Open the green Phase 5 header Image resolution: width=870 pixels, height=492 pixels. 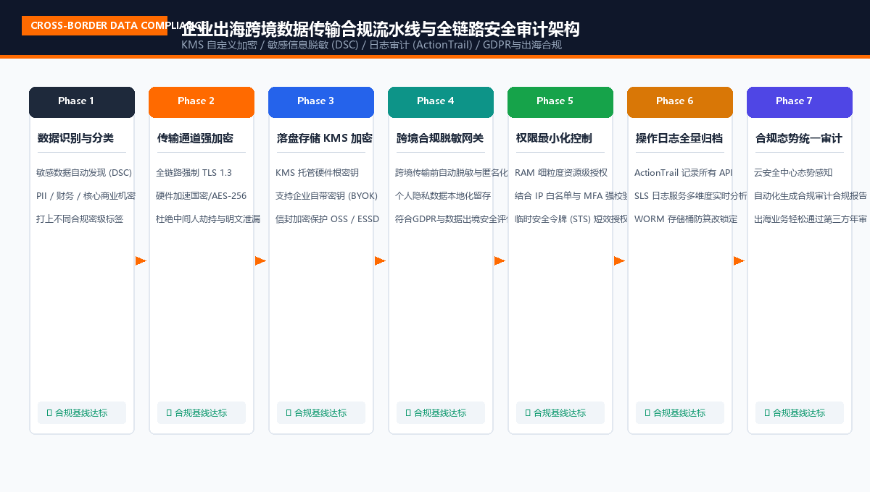pyautogui.click(x=560, y=102)
